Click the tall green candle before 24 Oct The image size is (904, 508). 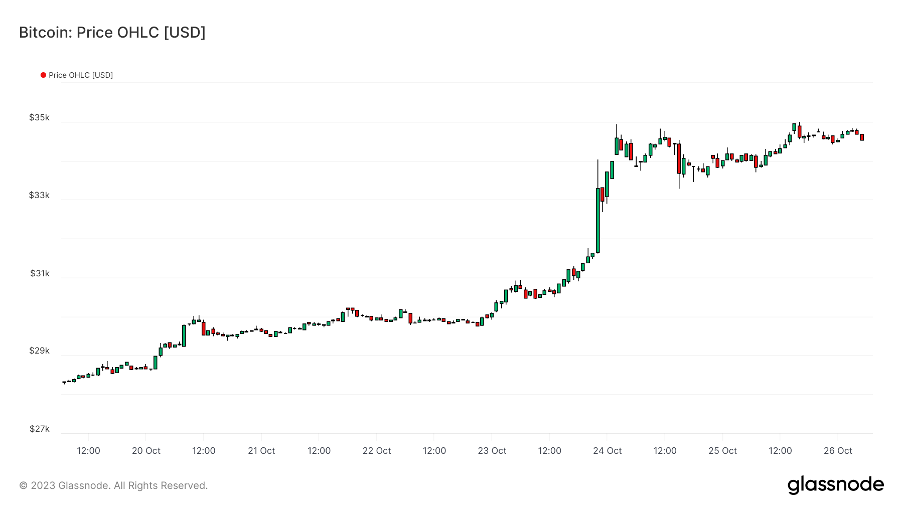click(598, 220)
